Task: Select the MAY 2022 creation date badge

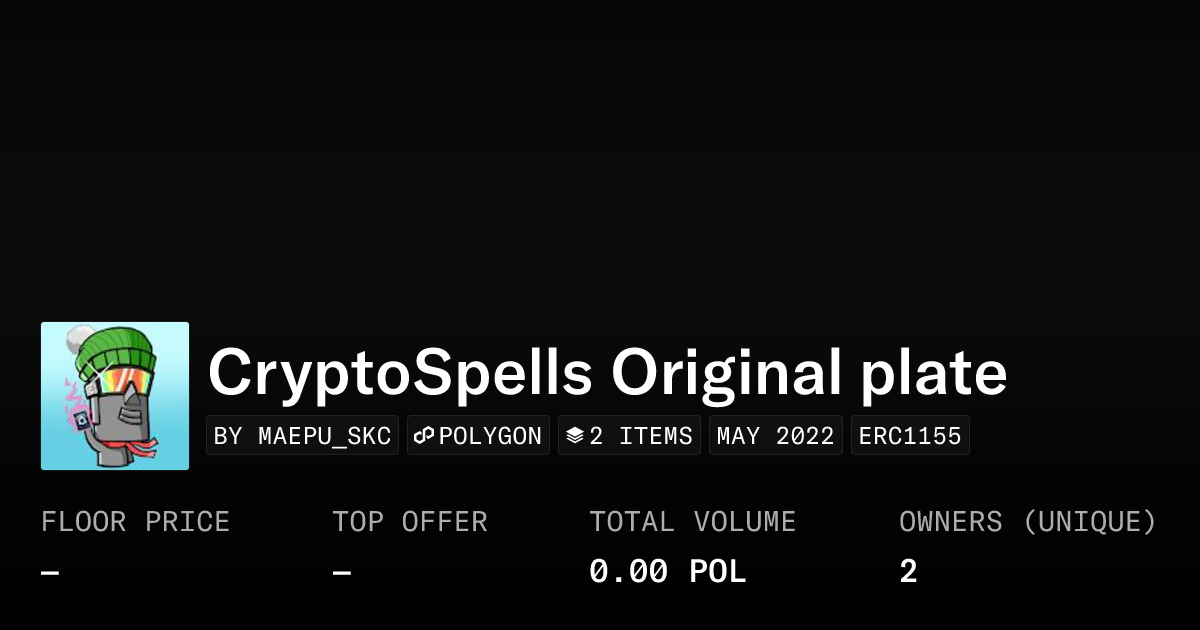Action: click(775, 436)
